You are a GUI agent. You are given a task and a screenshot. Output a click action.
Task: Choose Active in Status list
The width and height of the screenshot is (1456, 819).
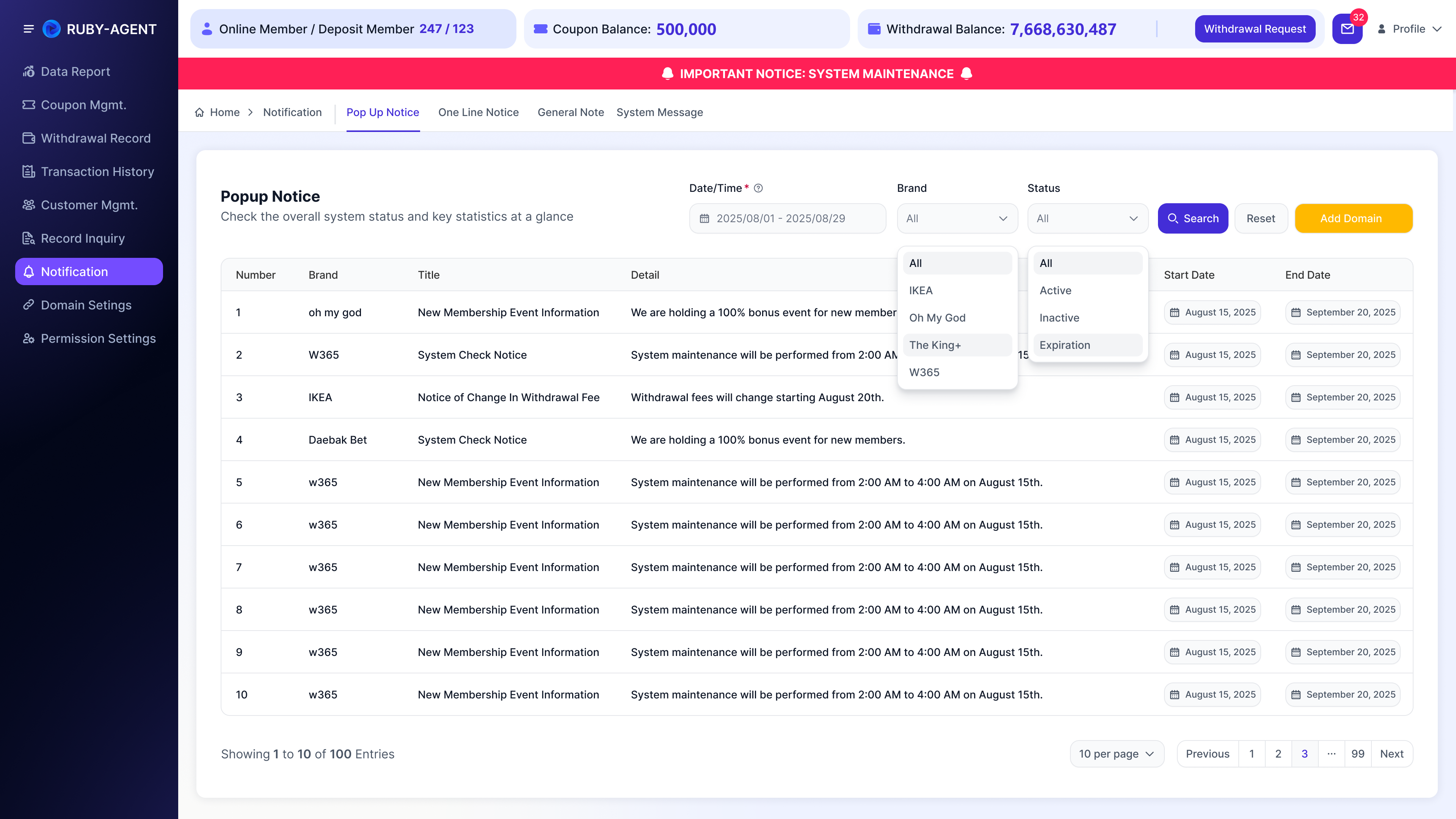click(1087, 290)
